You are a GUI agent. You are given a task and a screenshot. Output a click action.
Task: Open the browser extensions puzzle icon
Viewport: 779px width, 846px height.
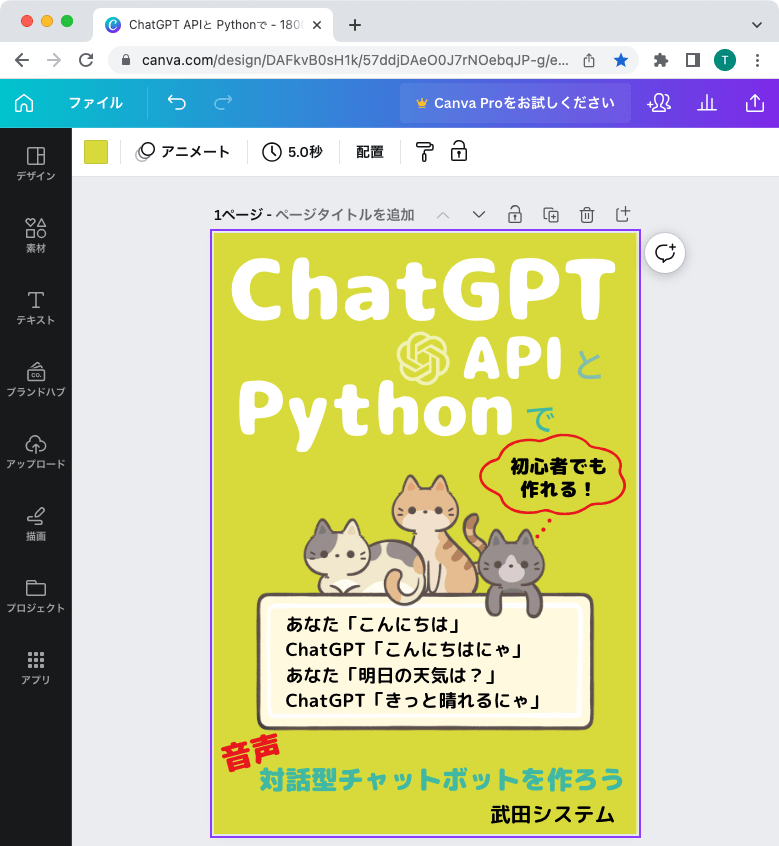click(661, 60)
